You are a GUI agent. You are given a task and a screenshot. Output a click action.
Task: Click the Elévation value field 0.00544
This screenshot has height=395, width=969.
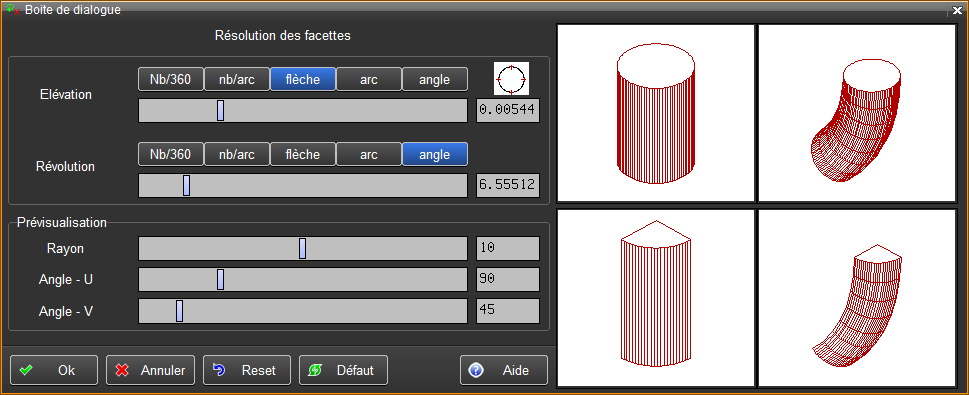click(508, 111)
